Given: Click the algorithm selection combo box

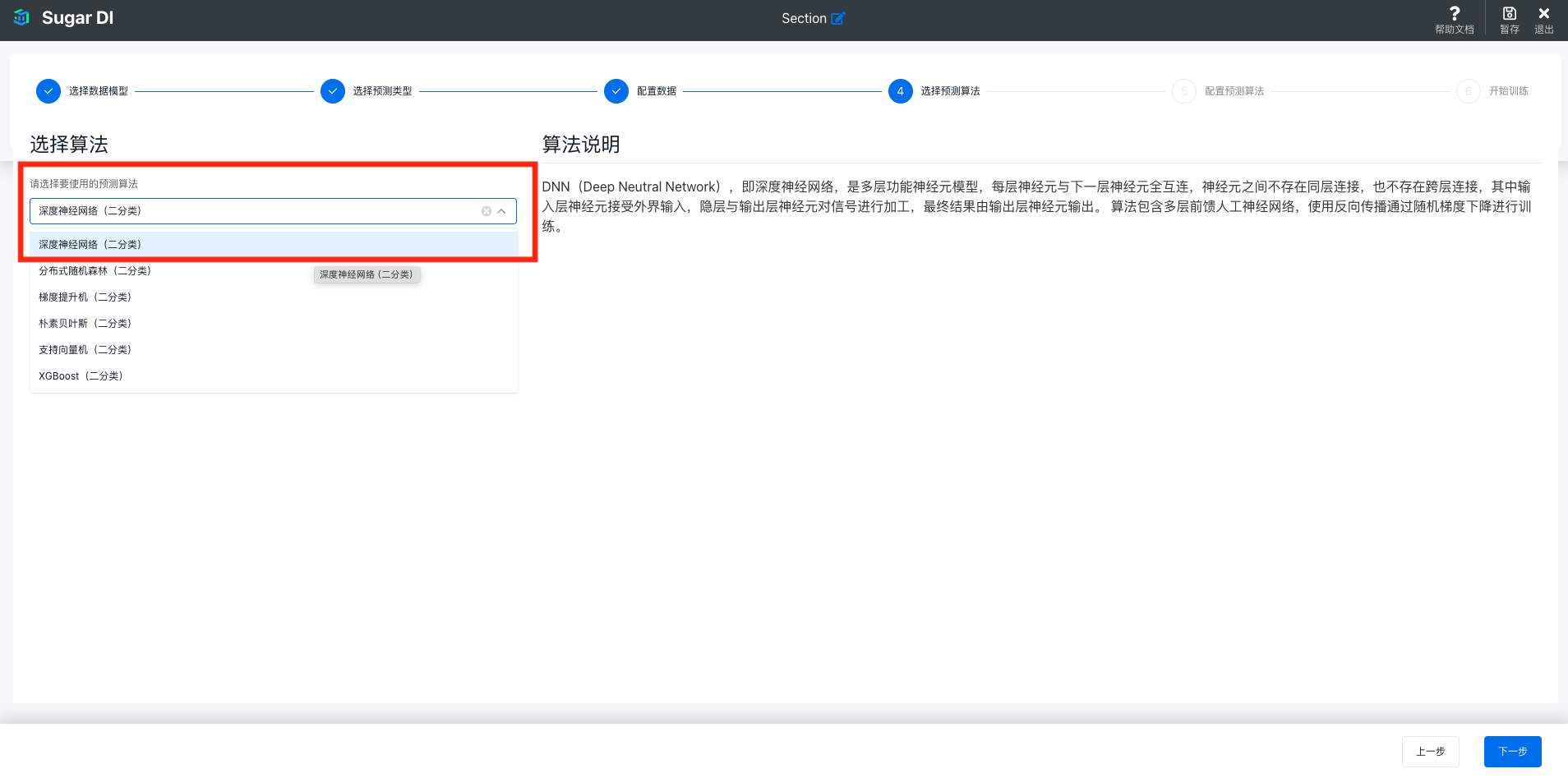Looking at the screenshot, I should 273,211.
